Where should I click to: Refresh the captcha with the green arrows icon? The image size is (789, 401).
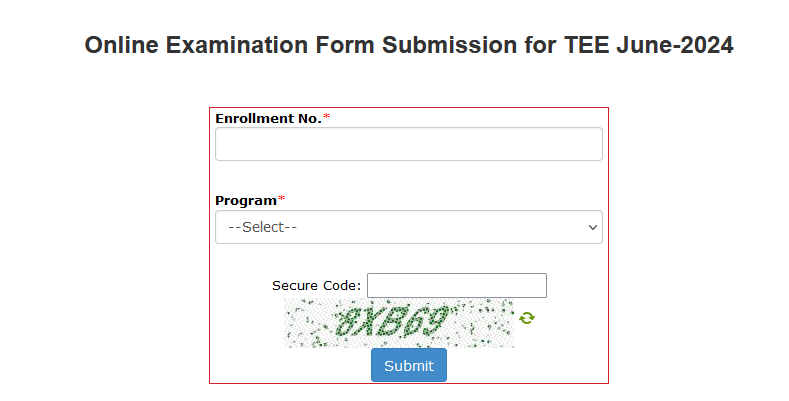point(527,318)
